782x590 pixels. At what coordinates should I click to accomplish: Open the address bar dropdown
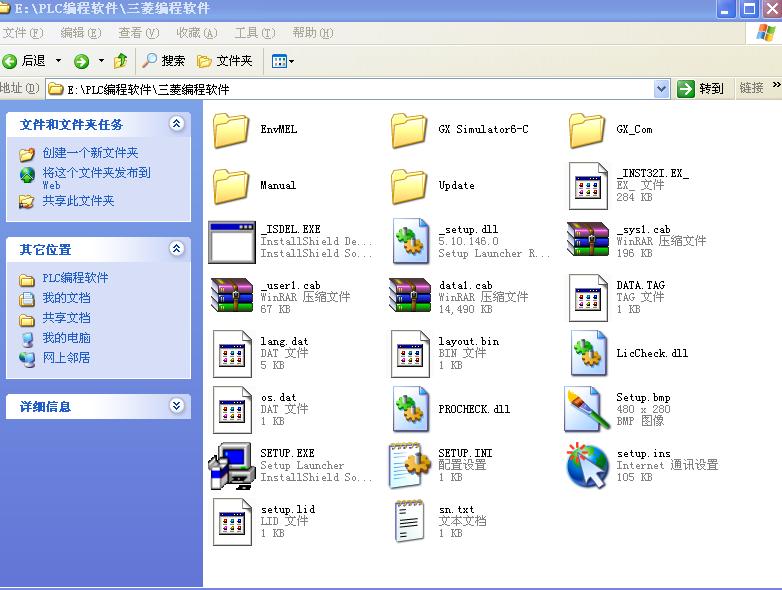[x=661, y=89]
